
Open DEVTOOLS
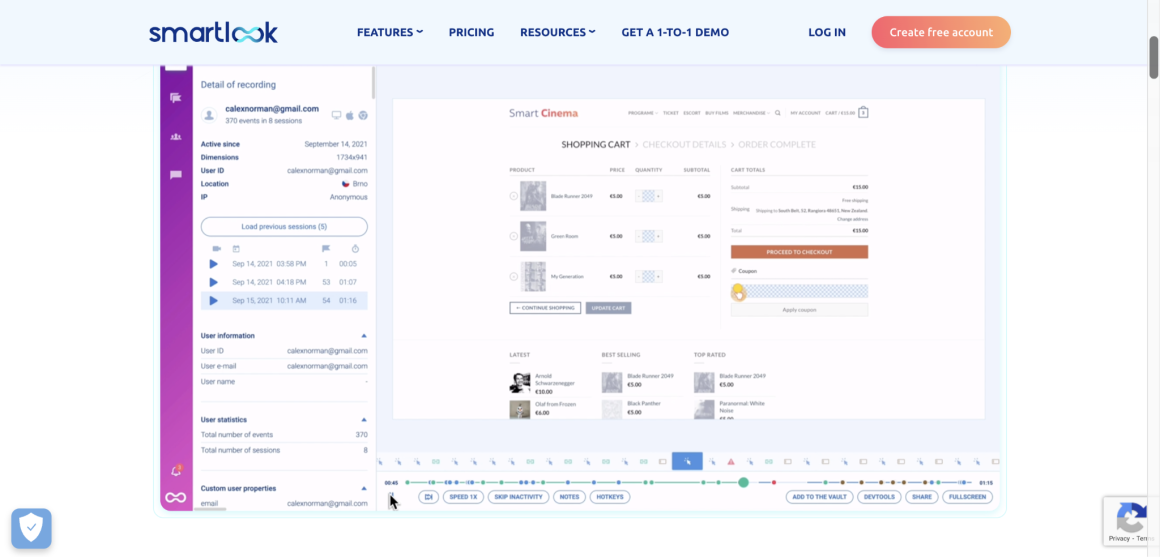point(880,497)
